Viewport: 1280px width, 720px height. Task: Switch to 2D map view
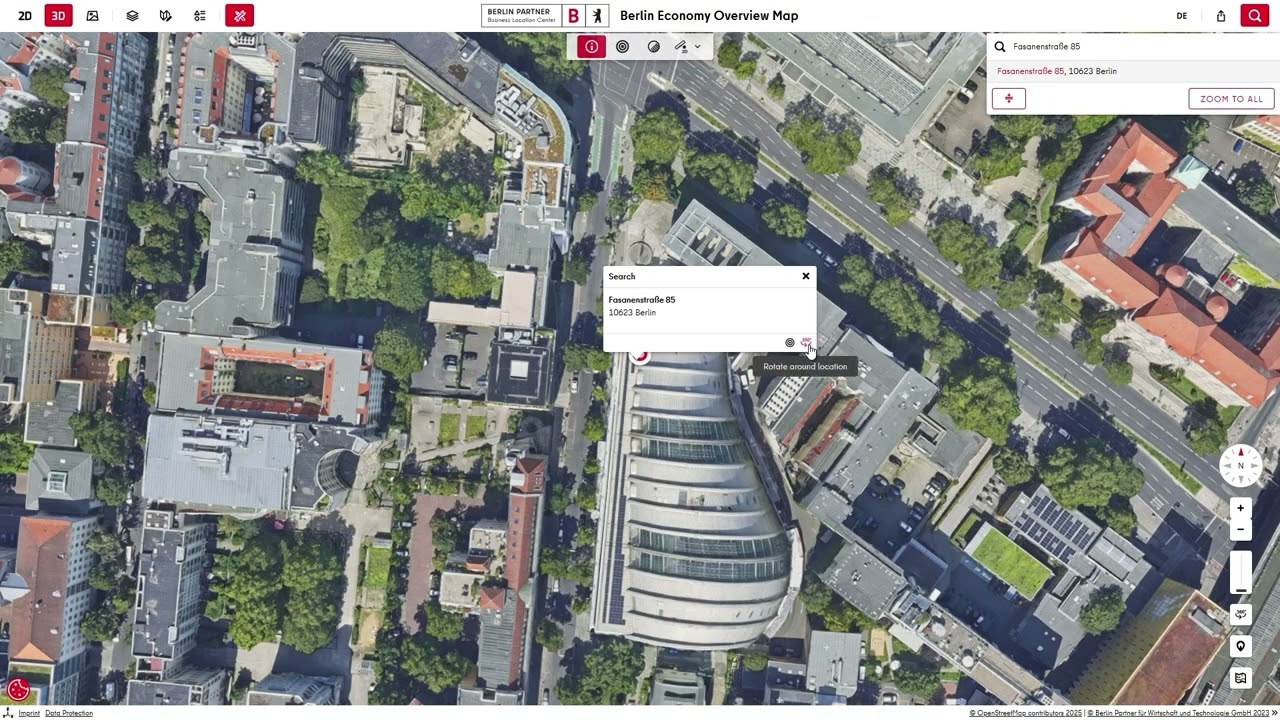(25, 16)
